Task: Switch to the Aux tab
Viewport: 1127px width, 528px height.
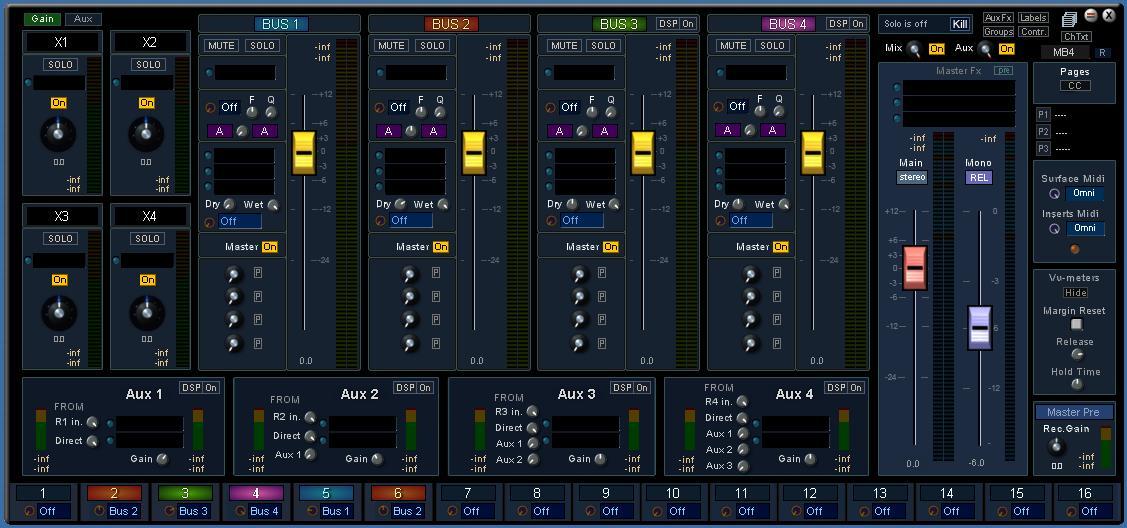Action: pos(83,19)
